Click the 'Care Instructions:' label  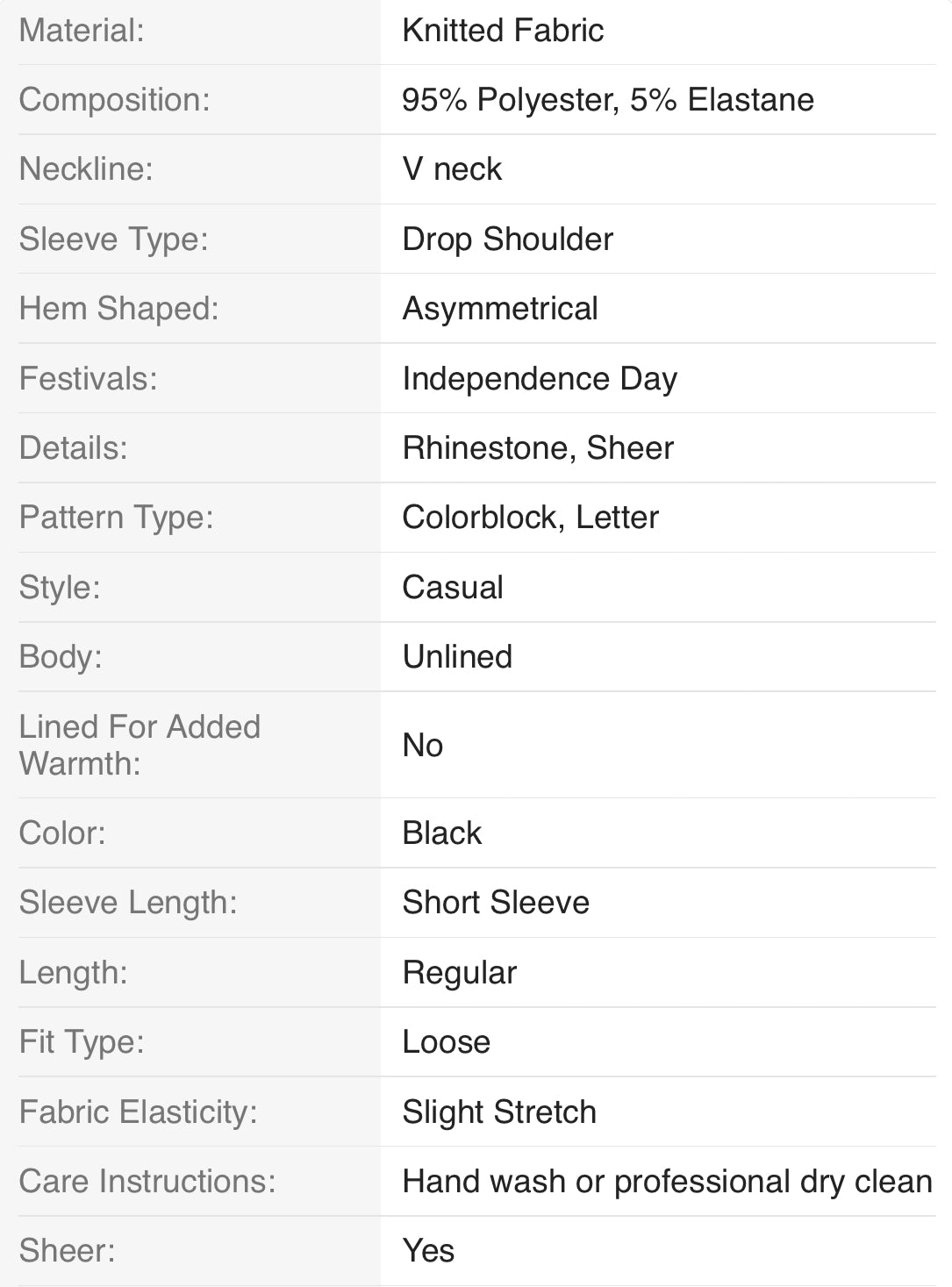pyautogui.click(x=147, y=1182)
